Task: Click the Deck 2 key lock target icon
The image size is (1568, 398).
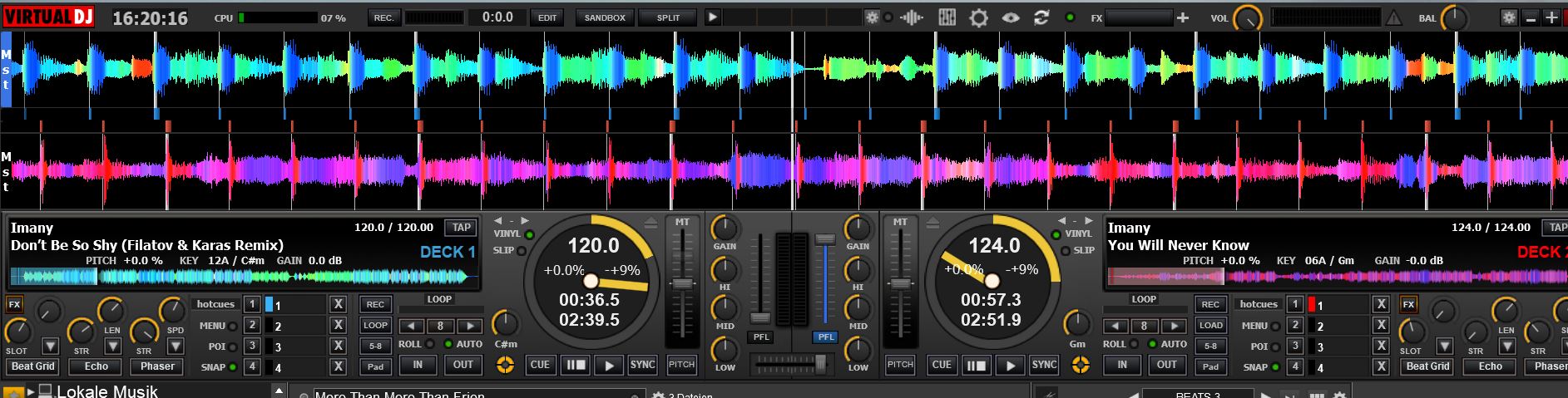Action: 1081,364
